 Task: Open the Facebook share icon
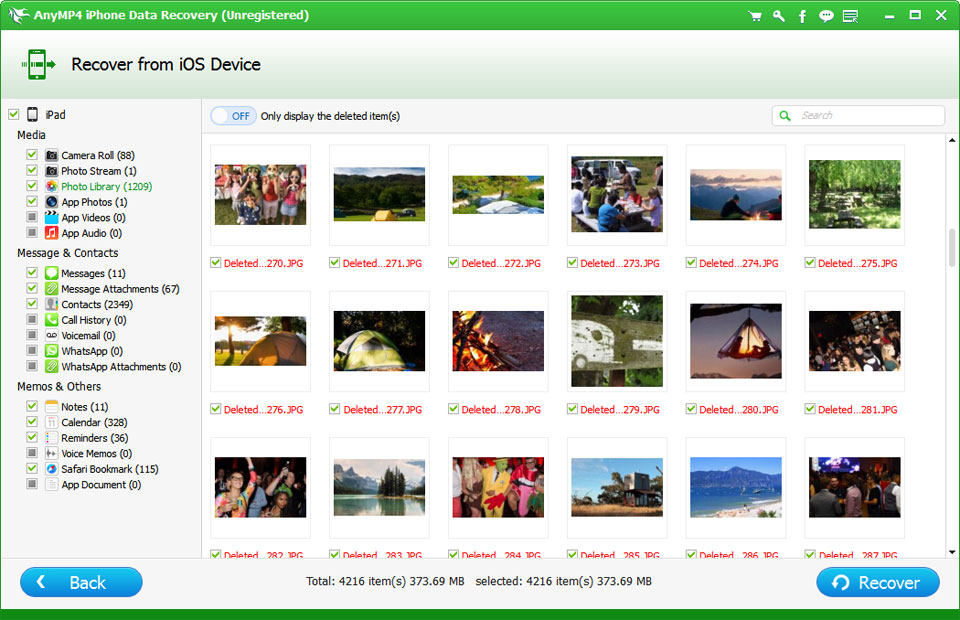(802, 16)
